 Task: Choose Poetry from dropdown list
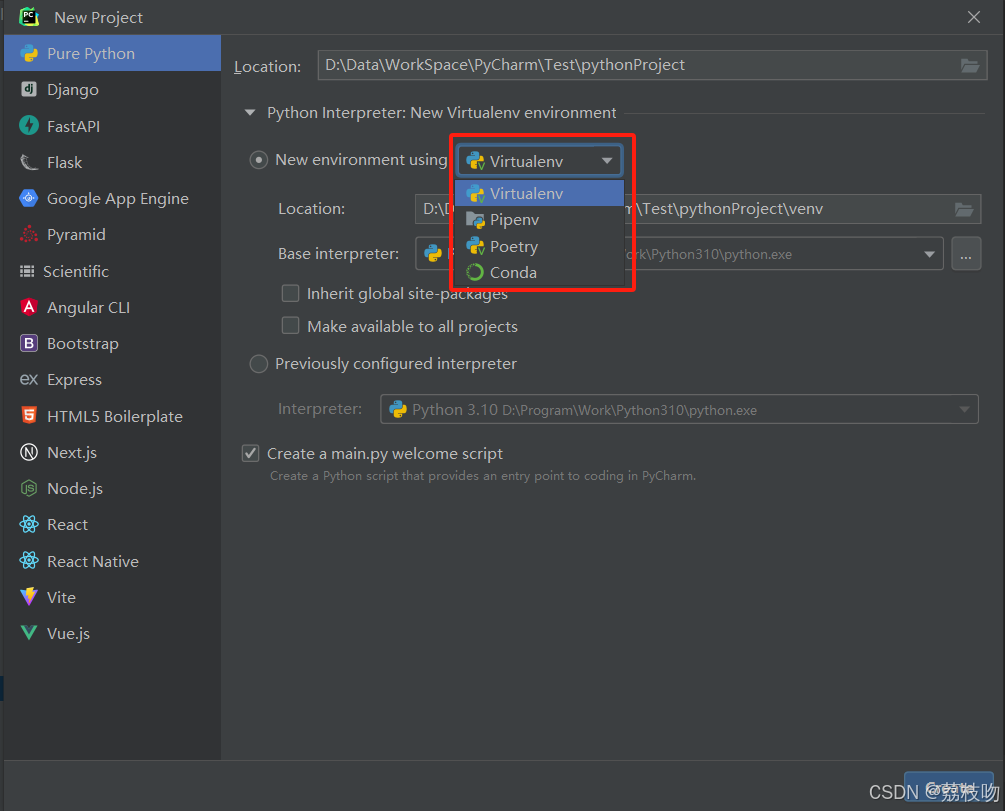pos(539,246)
